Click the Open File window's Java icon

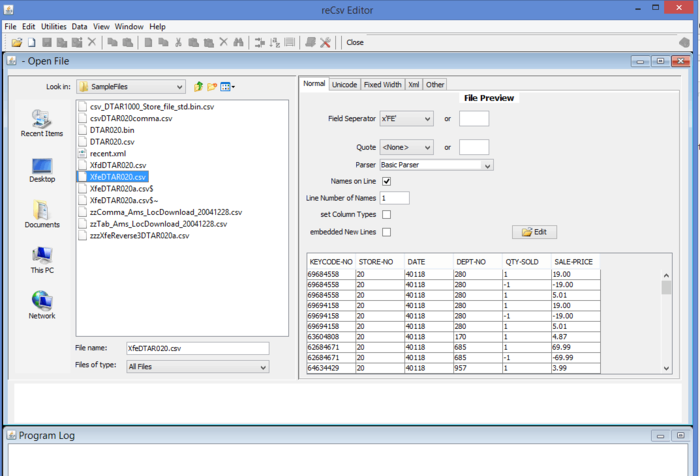click(12, 61)
